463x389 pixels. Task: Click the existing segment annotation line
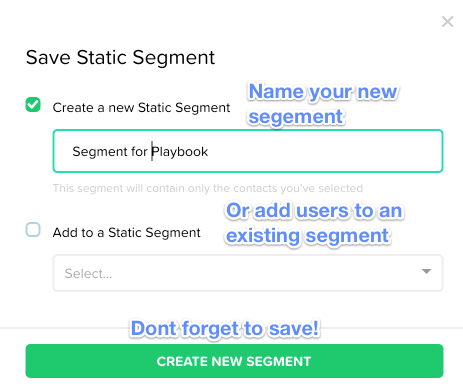click(x=307, y=236)
